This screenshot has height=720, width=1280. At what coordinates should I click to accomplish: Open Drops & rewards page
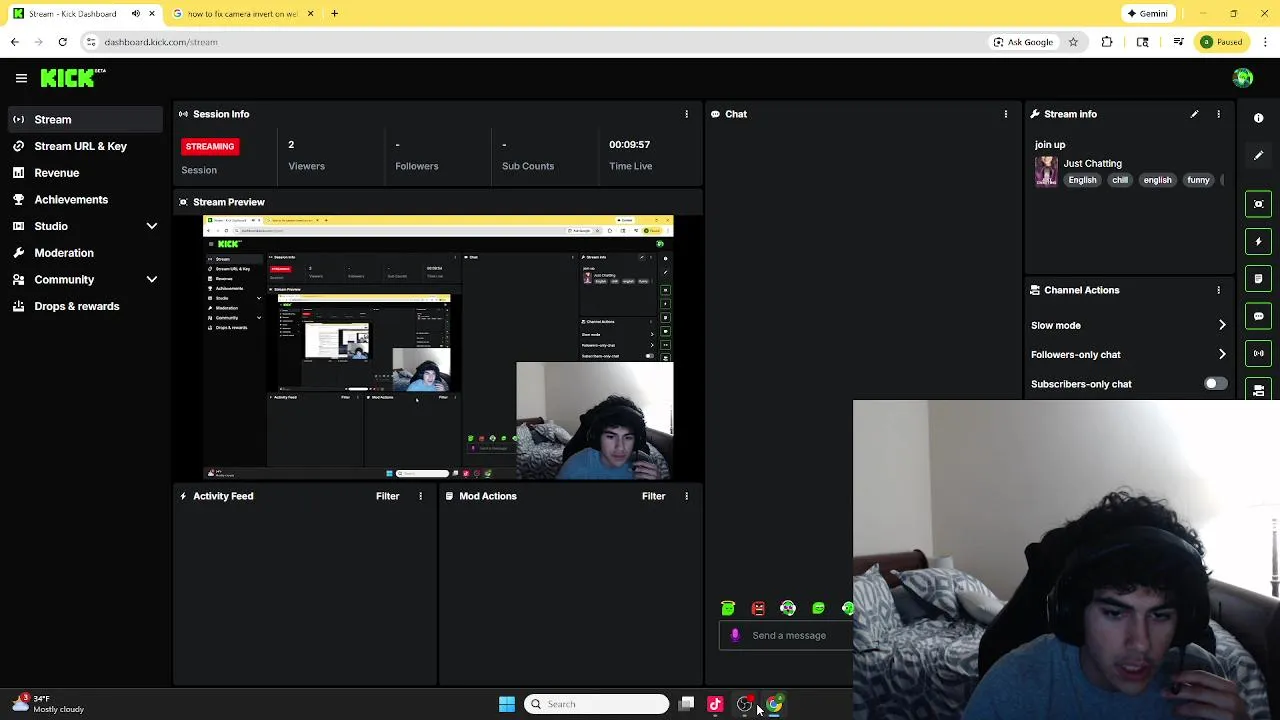(x=84, y=306)
